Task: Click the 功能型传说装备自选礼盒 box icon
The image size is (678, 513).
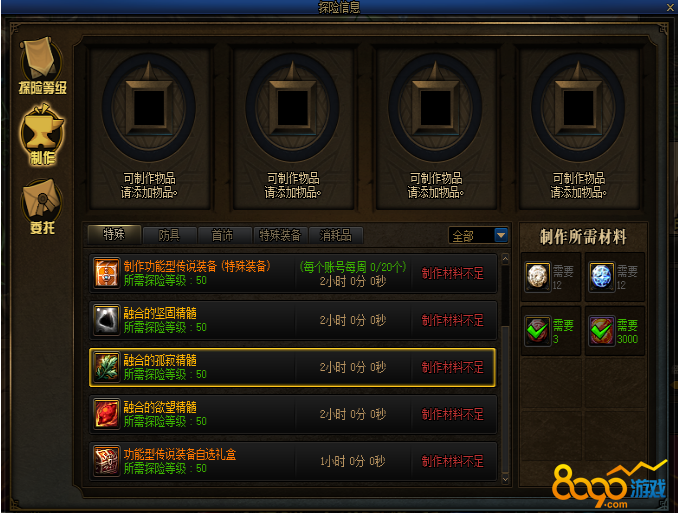Action: (106, 462)
